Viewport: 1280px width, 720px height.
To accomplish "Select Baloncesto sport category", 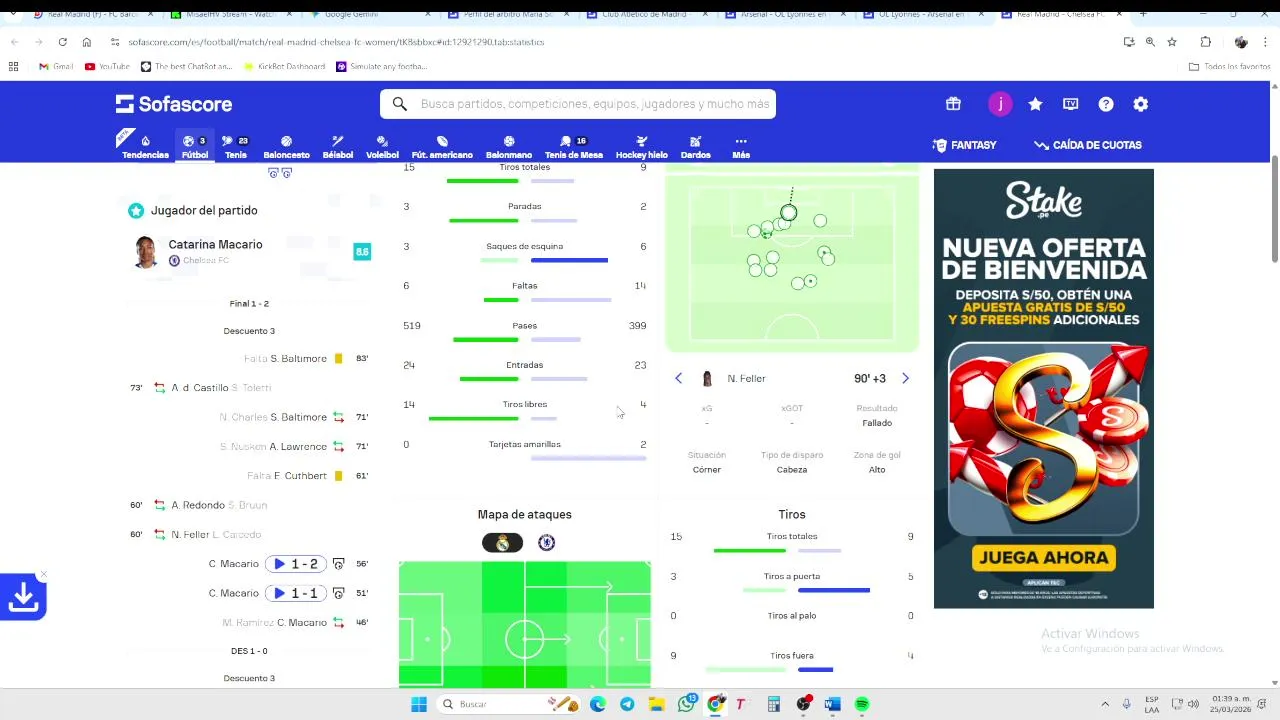I will tap(286, 147).
